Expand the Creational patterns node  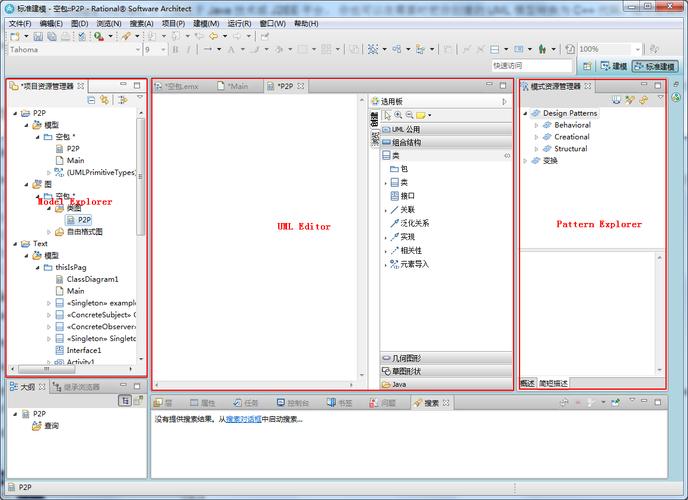[536, 137]
